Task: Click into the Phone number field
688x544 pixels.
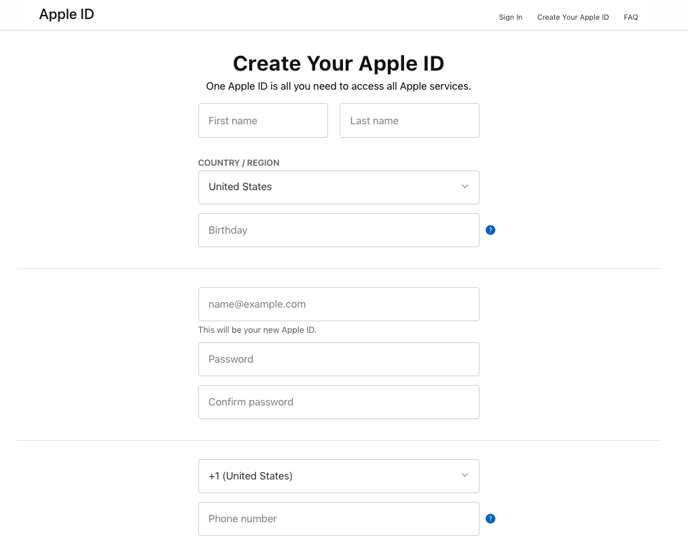Action: click(338, 519)
